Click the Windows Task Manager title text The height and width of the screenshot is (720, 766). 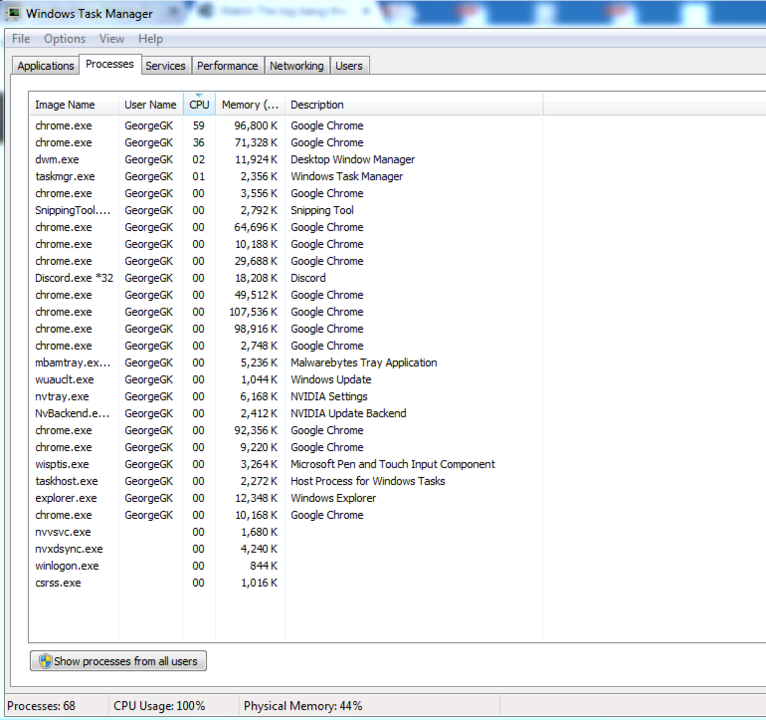(89, 14)
